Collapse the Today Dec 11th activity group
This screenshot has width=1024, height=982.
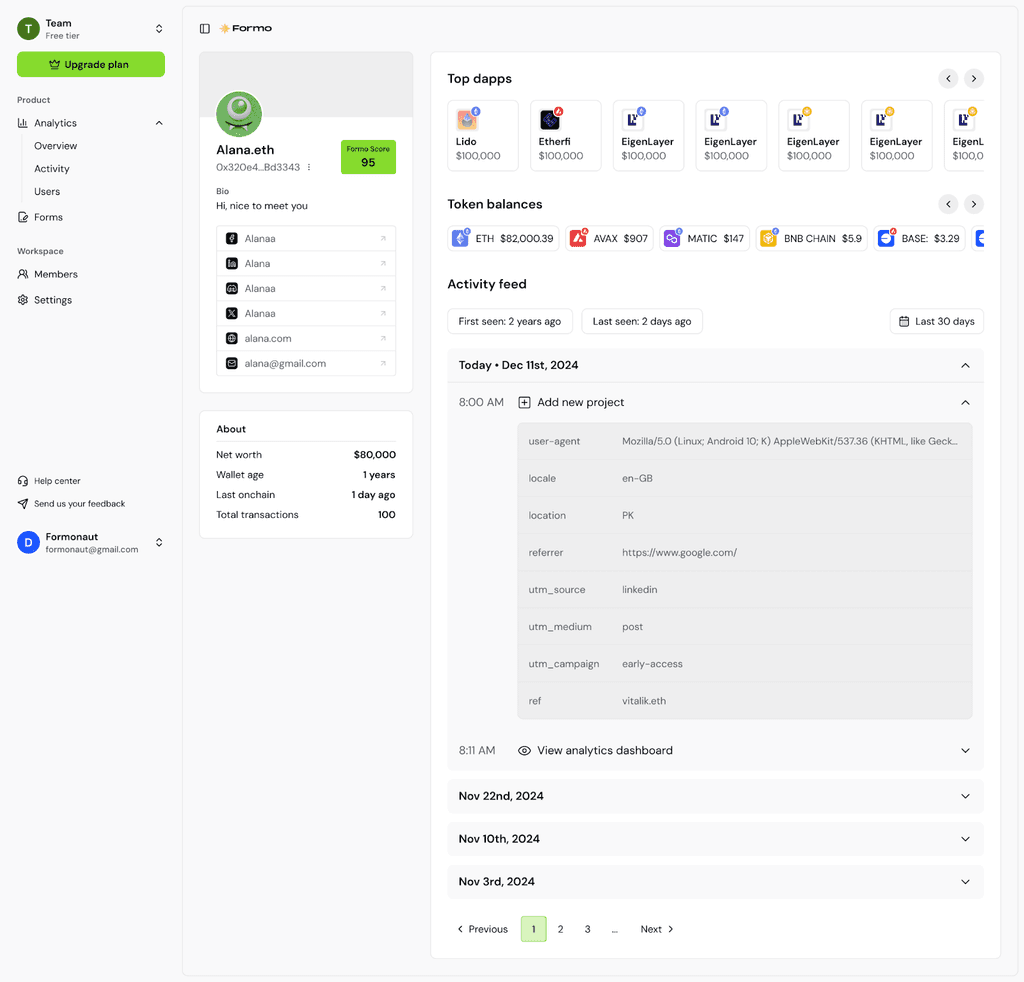(965, 365)
